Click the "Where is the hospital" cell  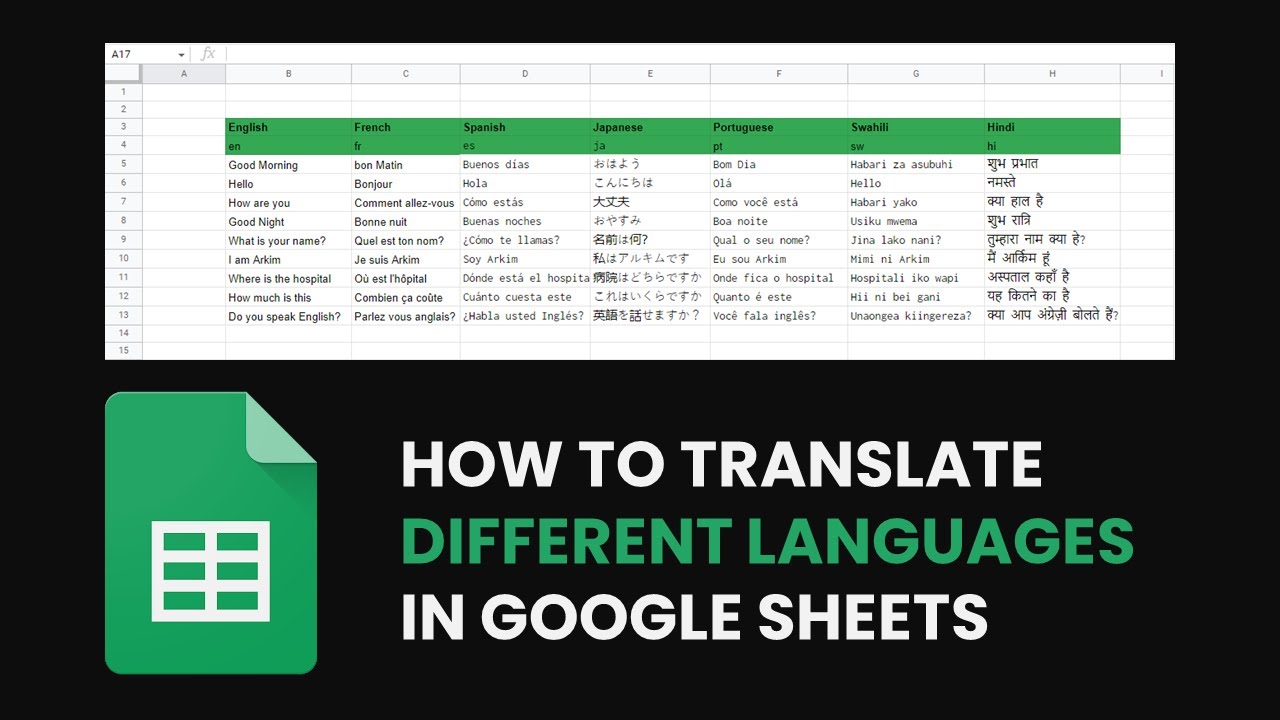[288, 279]
